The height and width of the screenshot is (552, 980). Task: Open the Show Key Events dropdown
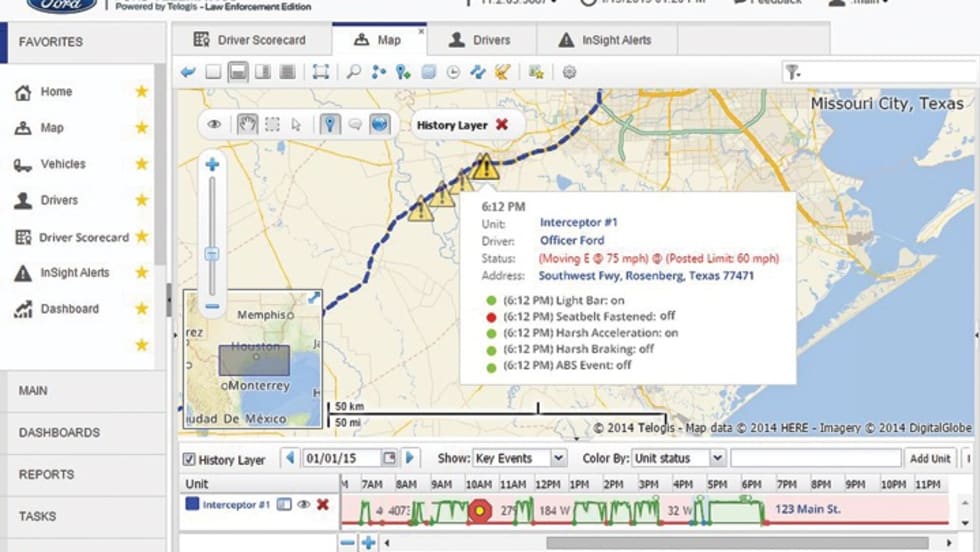(519, 458)
